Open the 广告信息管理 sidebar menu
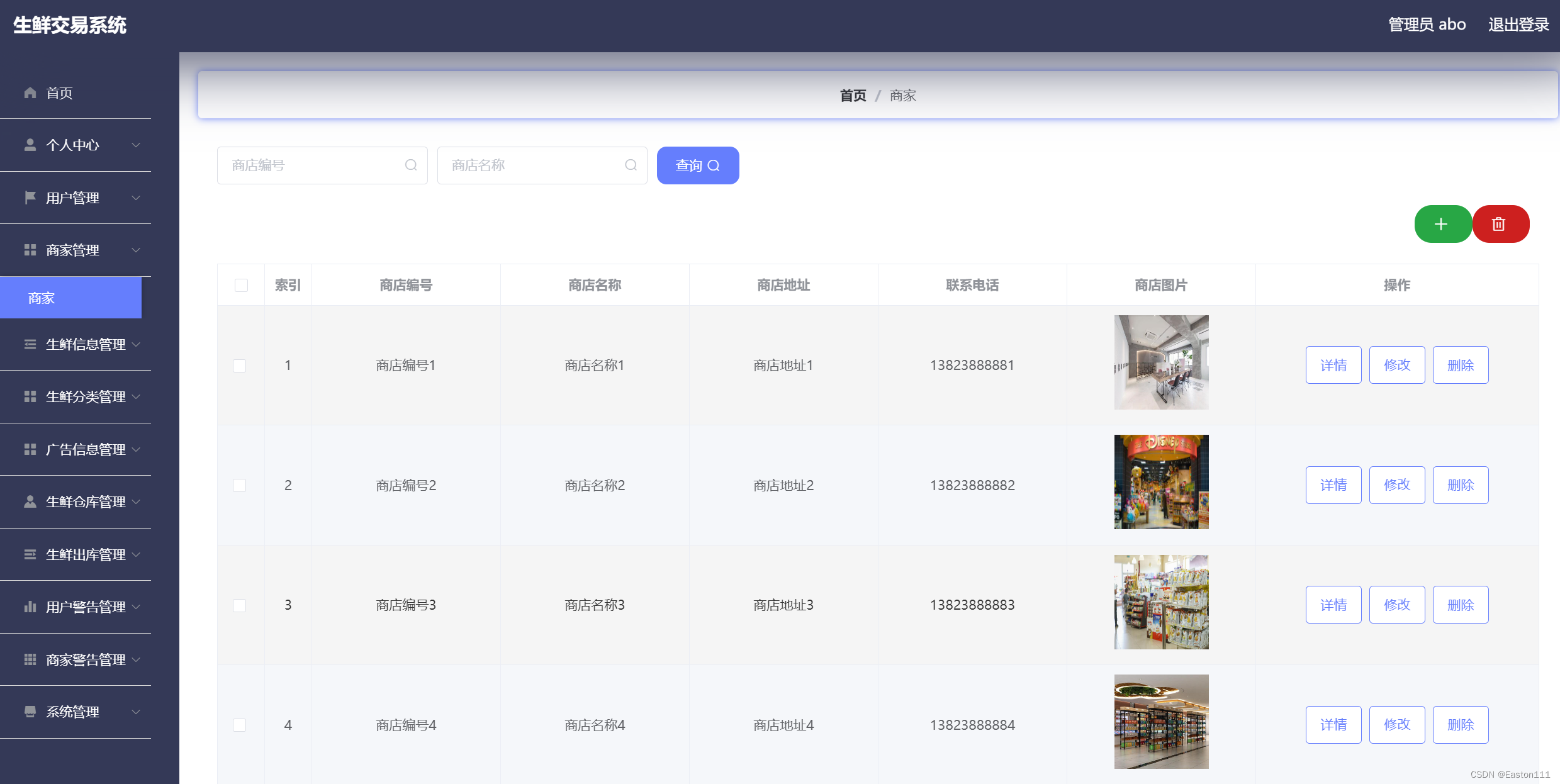The height and width of the screenshot is (784, 1560). [x=86, y=449]
